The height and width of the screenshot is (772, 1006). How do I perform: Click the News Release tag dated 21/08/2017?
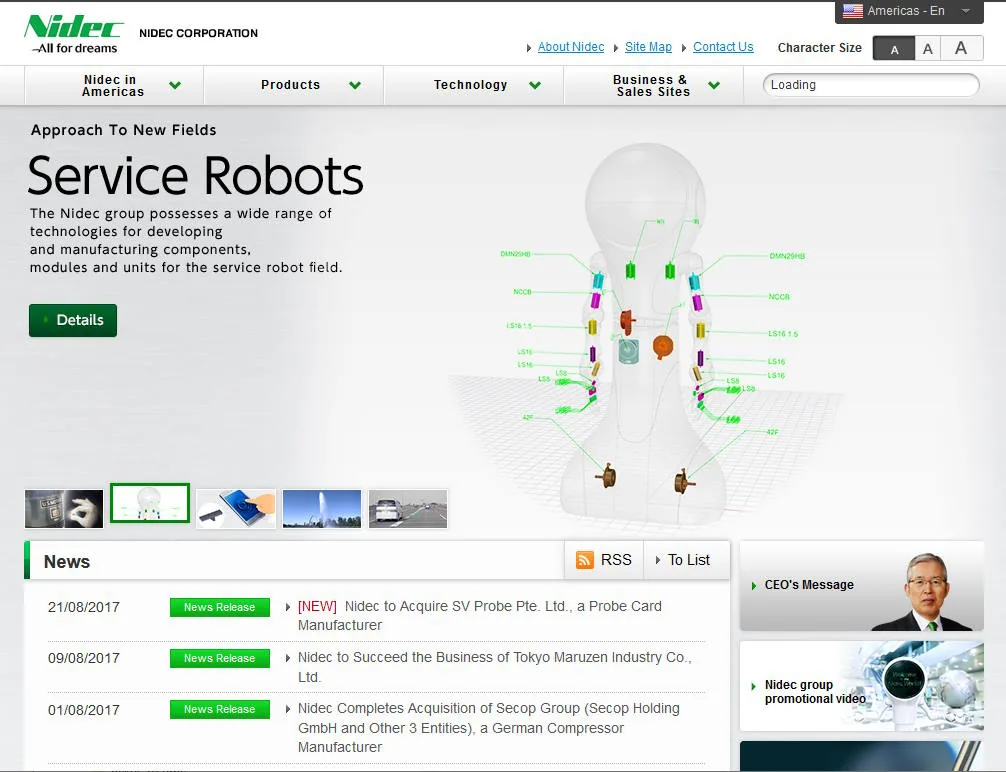(219, 607)
